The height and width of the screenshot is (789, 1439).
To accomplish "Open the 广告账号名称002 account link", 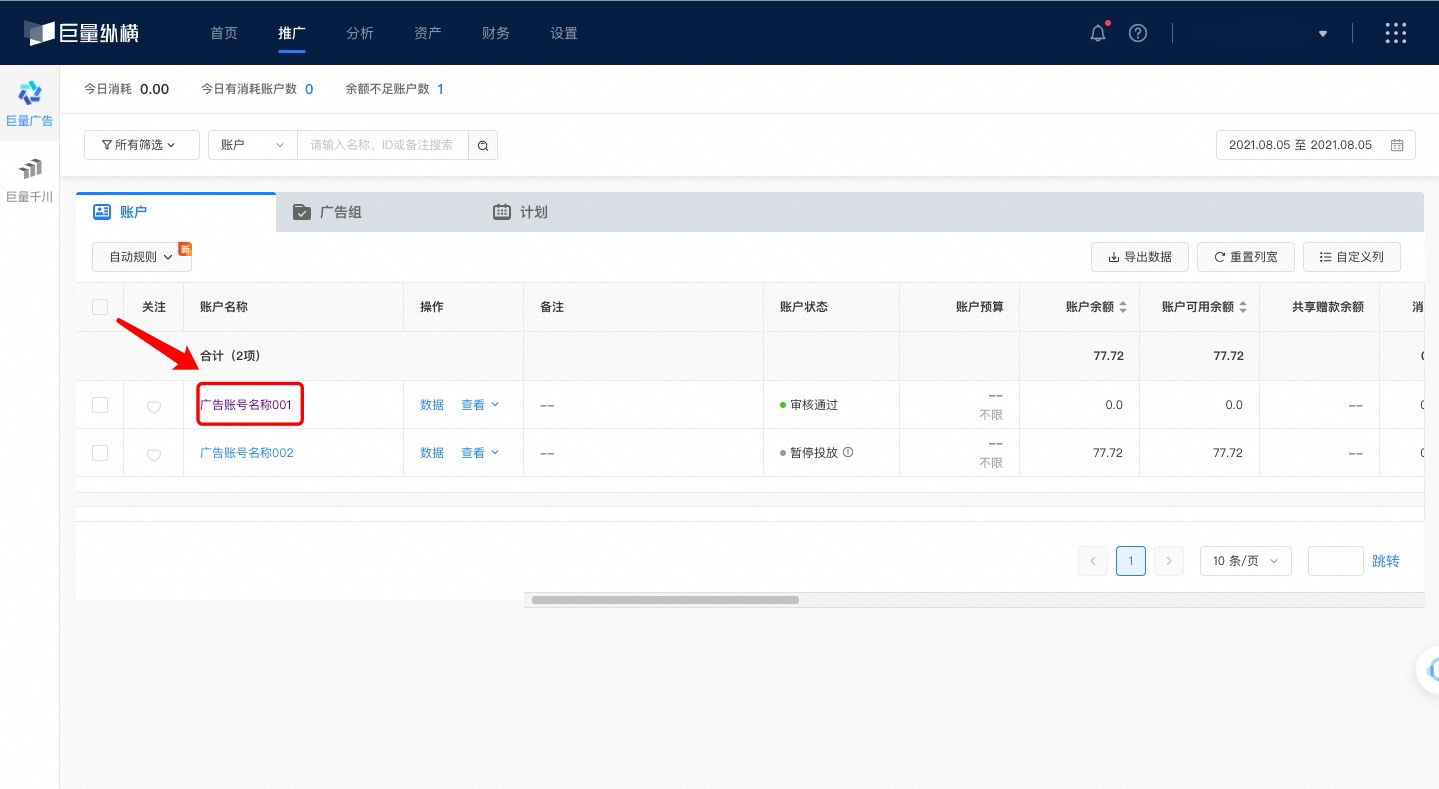I will click(246, 452).
